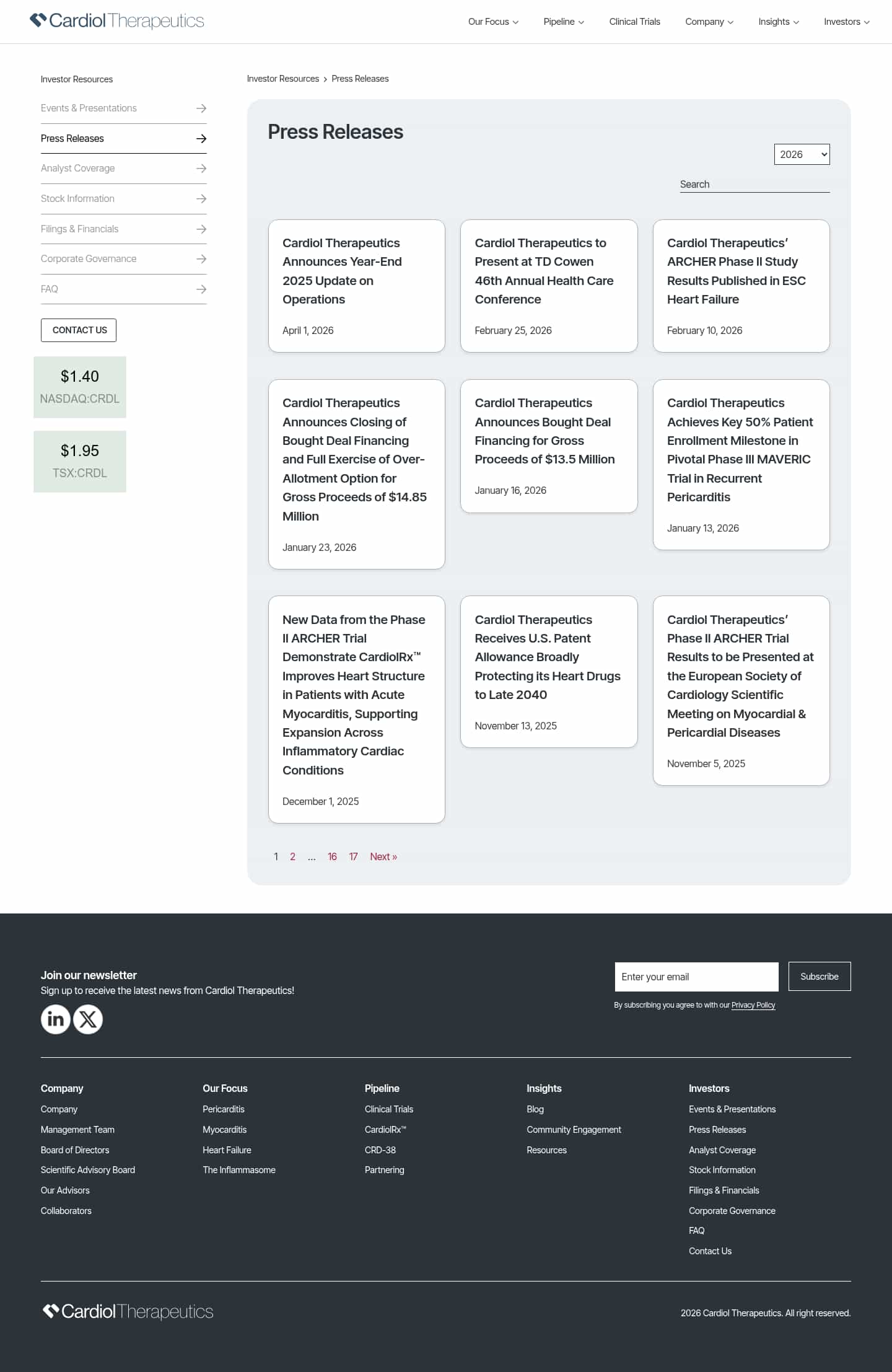Open 50% Patient Enrollment MAVERIC Trial release
Screen dimensions: 892x1372
pyautogui.click(x=741, y=464)
